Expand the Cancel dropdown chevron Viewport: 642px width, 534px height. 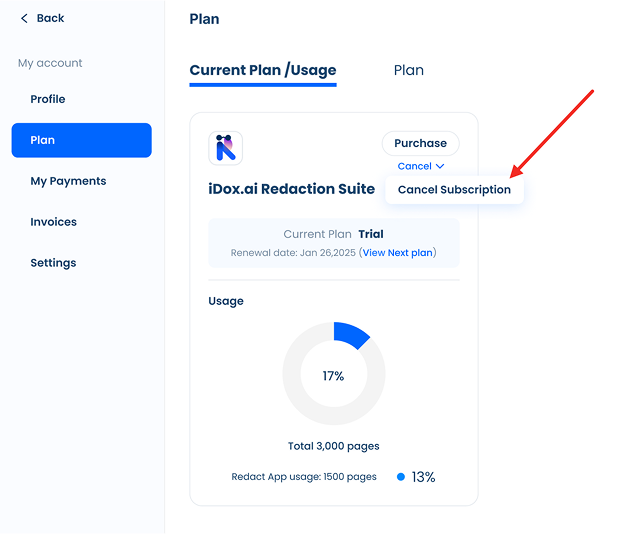tap(440, 167)
